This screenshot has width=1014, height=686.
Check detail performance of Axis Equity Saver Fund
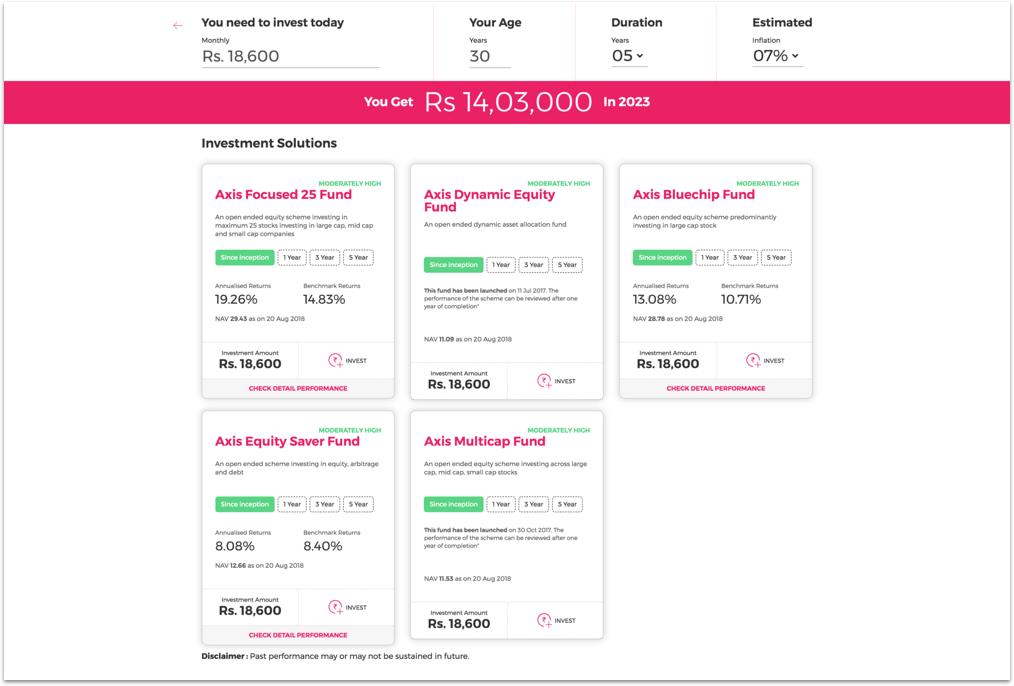298,635
